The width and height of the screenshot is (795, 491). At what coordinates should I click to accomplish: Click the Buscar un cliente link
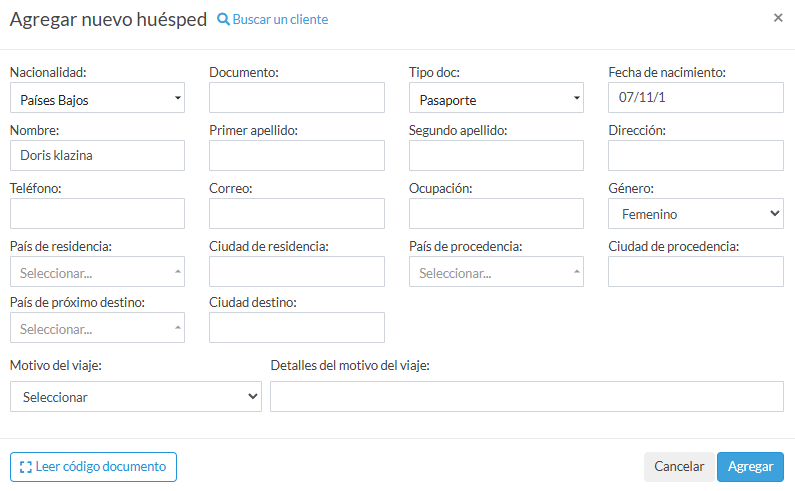pyautogui.click(x=272, y=19)
